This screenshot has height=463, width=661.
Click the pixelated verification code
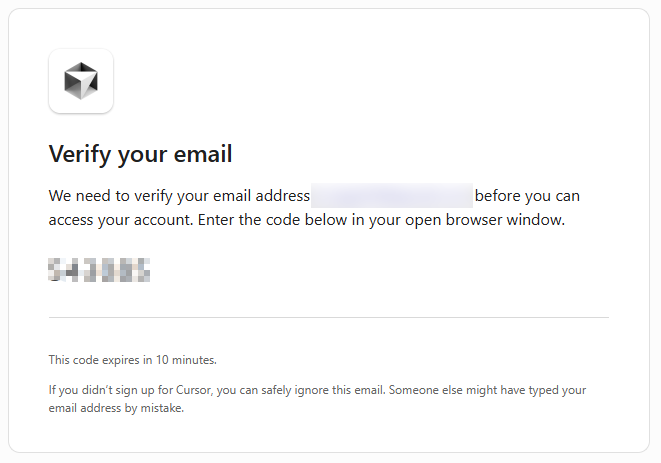pos(99,270)
